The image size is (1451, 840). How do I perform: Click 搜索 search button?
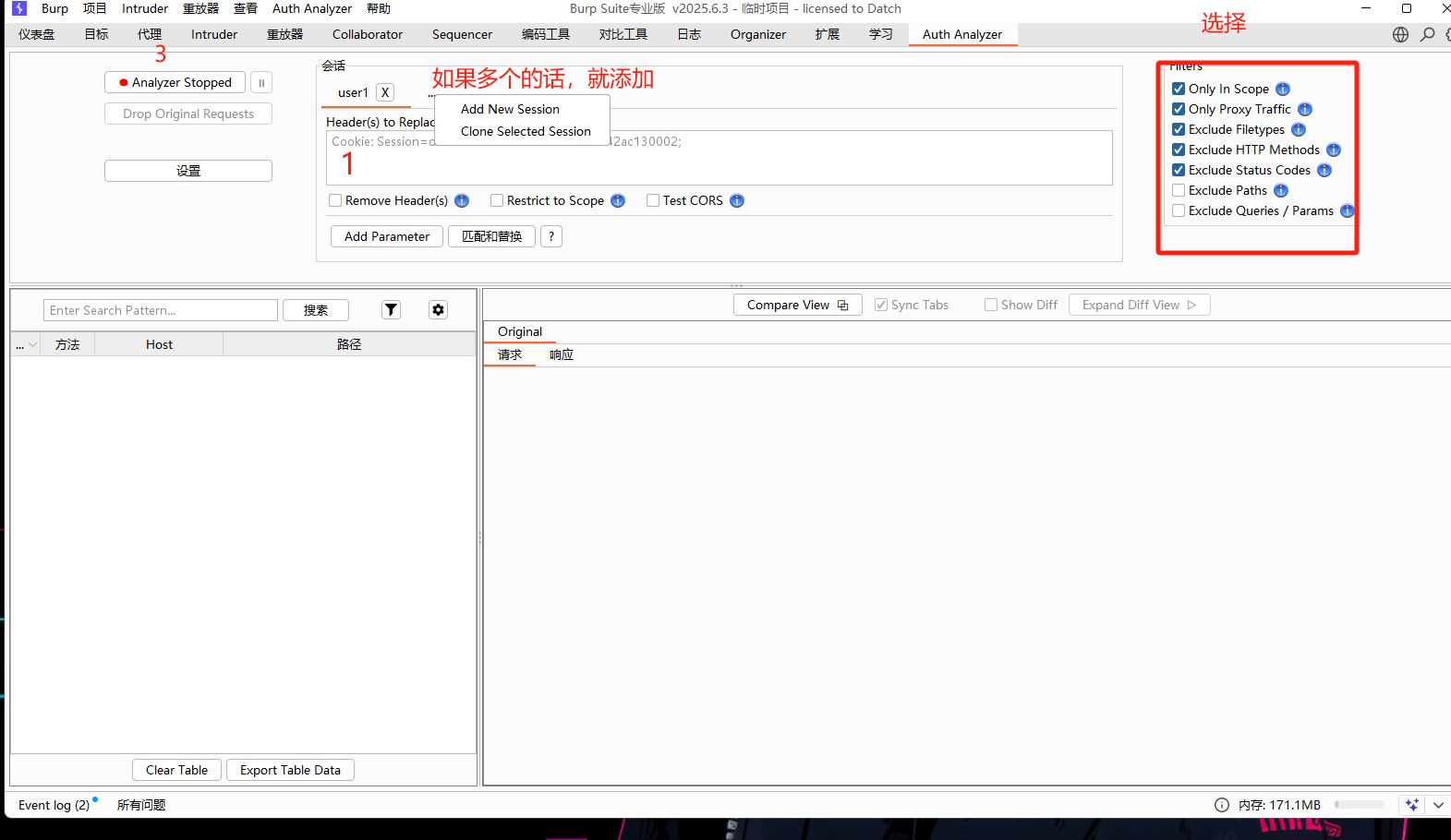coord(316,310)
